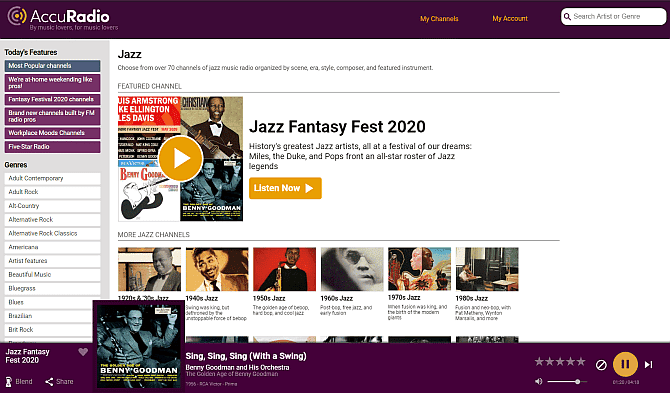This screenshot has width=670, height=393.
Task: Select the Adult Rock genre
Action: coord(53,192)
